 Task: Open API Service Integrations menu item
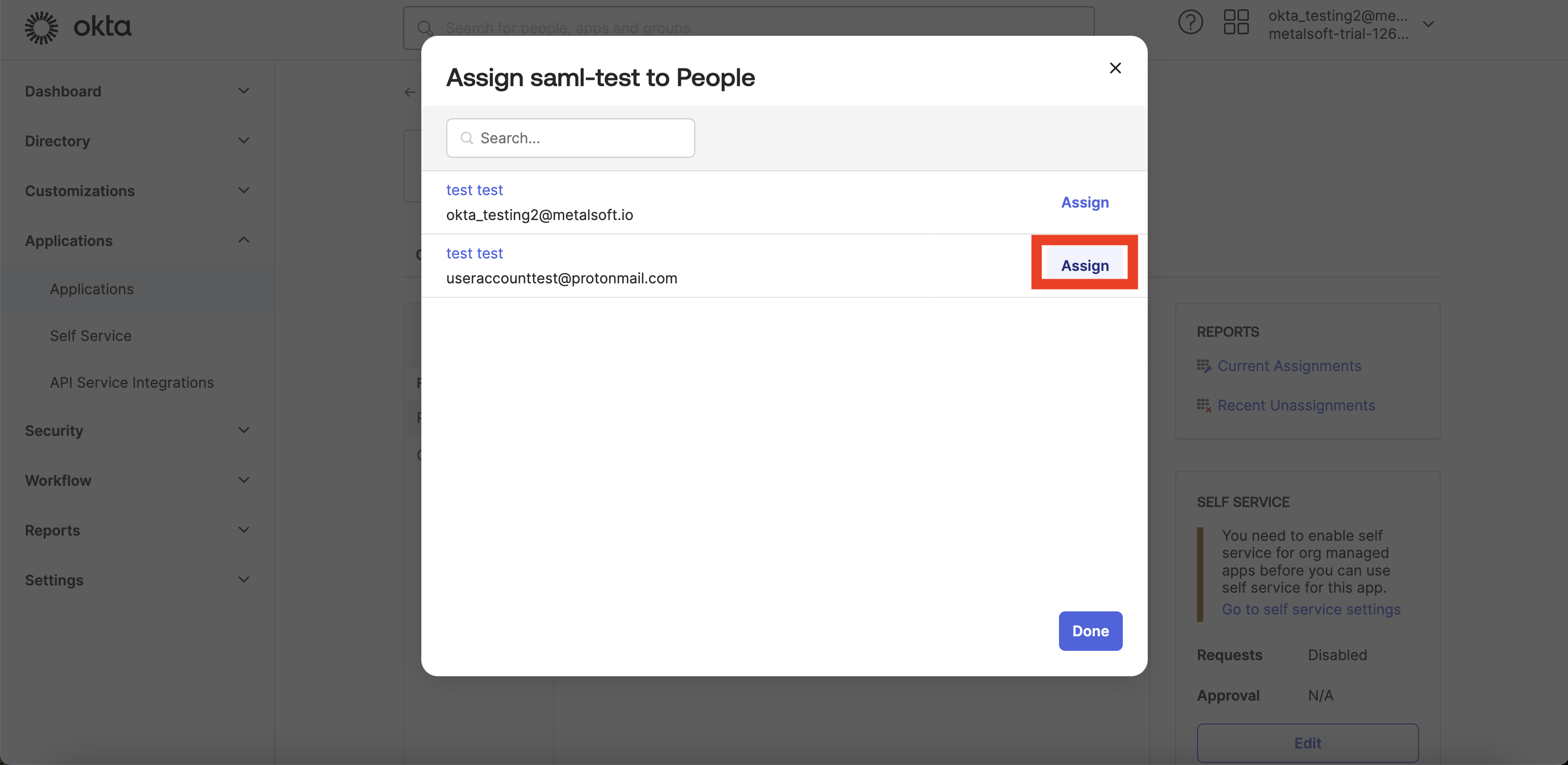point(132,382)
